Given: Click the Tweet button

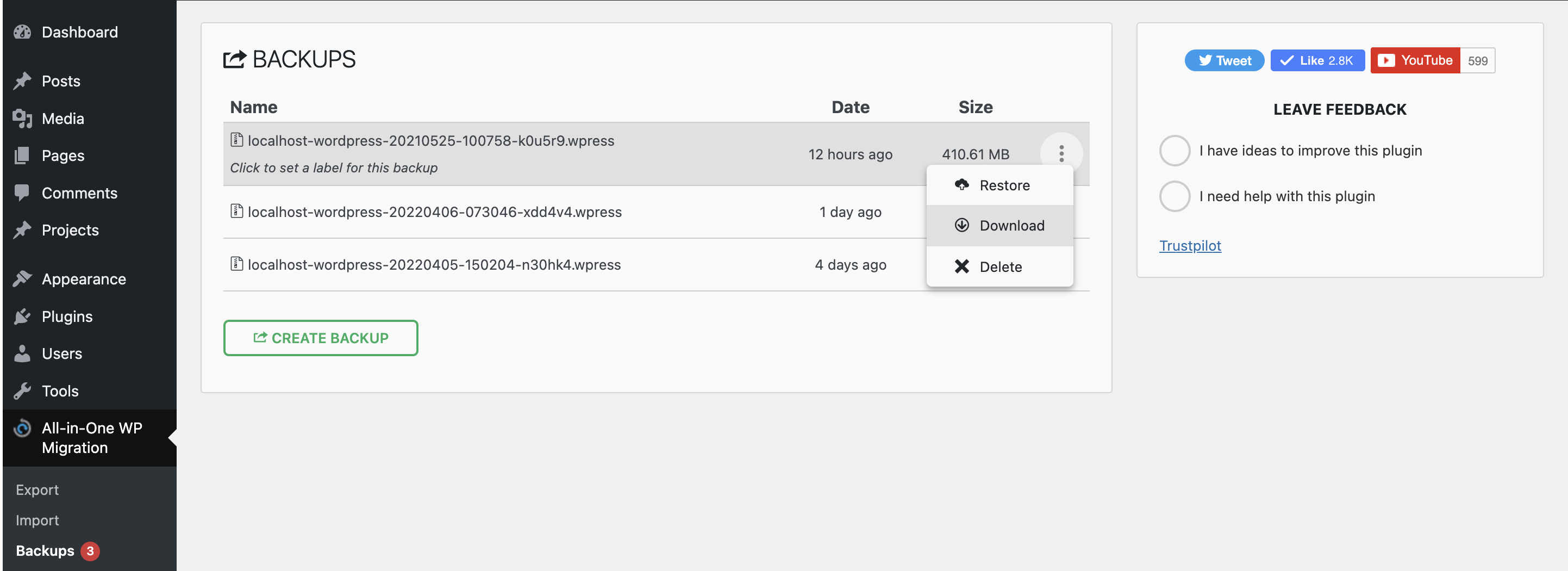Looking at the screenshot, I should [1224, 60].
